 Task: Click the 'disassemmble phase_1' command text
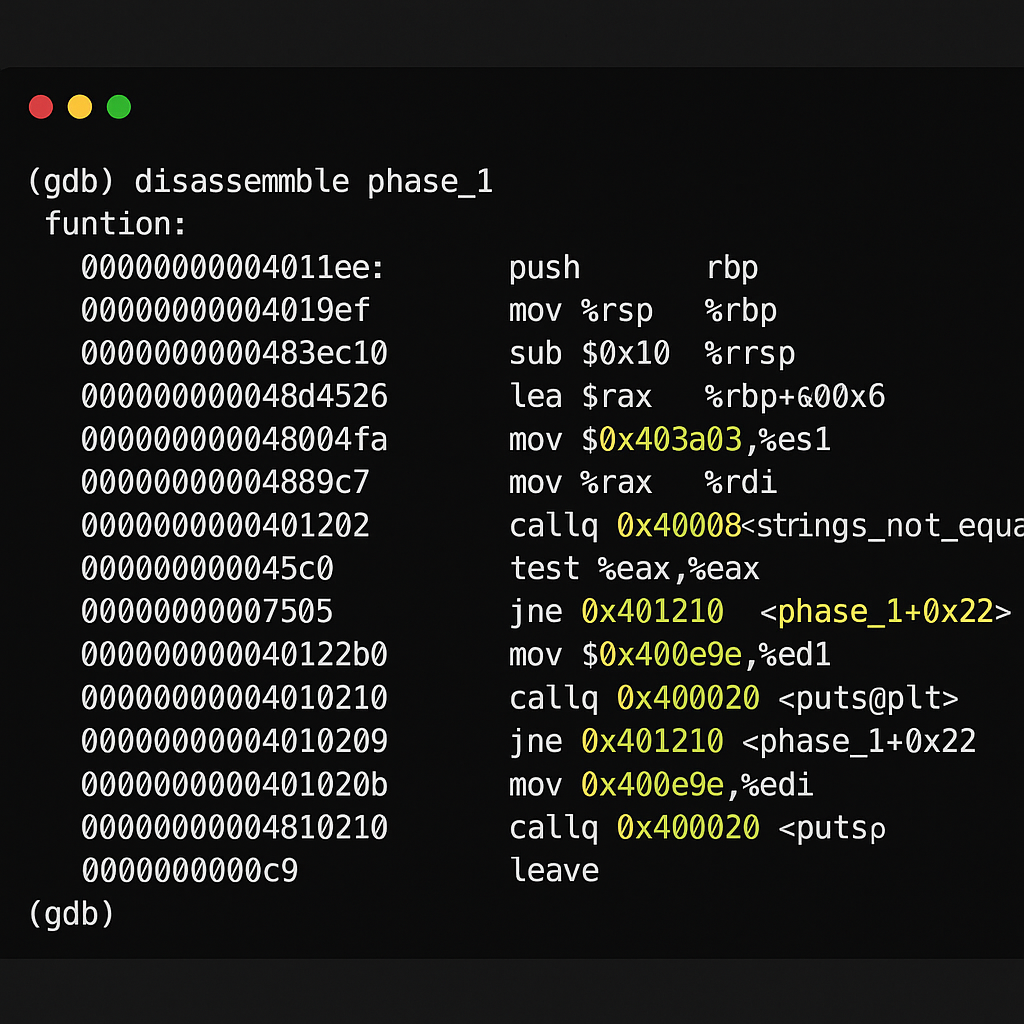(x=313, y=182)
